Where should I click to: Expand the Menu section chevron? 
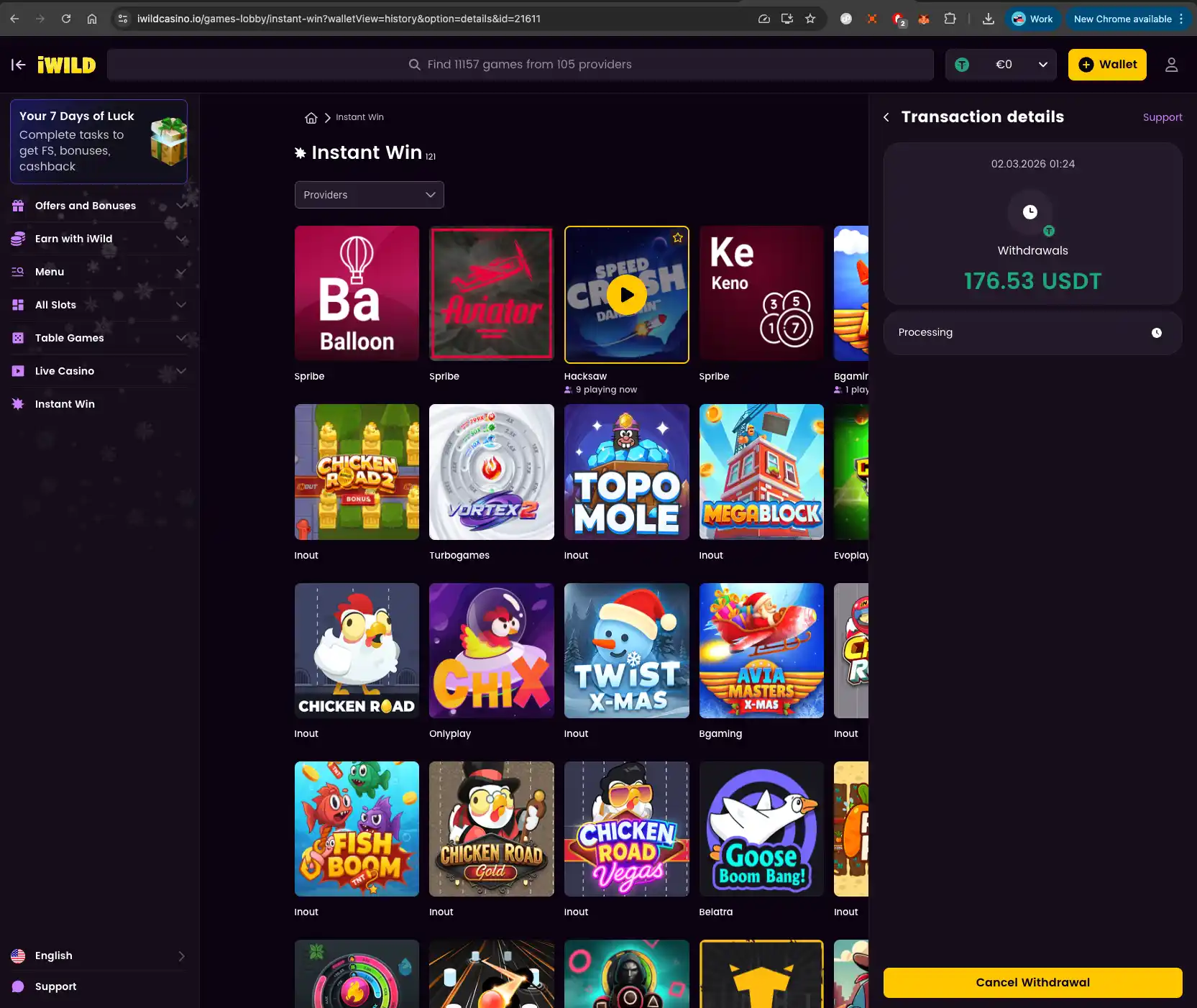click(181, 272)
